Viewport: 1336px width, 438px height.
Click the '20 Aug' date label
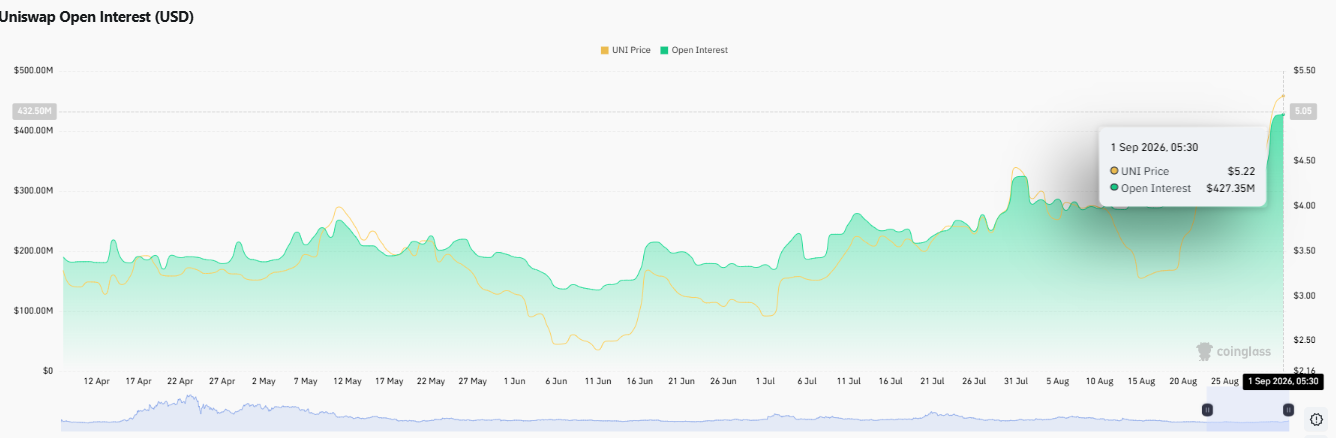1182,381
